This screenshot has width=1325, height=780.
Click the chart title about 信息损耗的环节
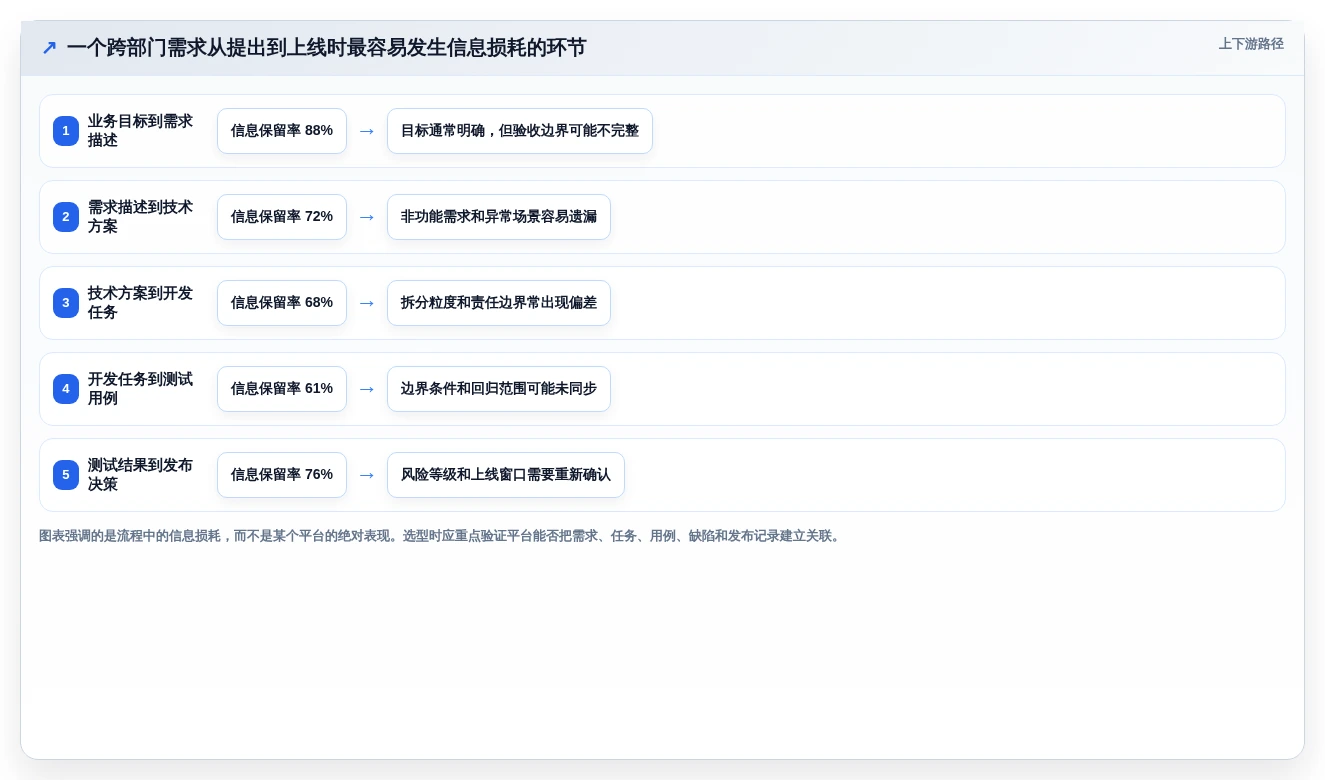click(326, 48)
